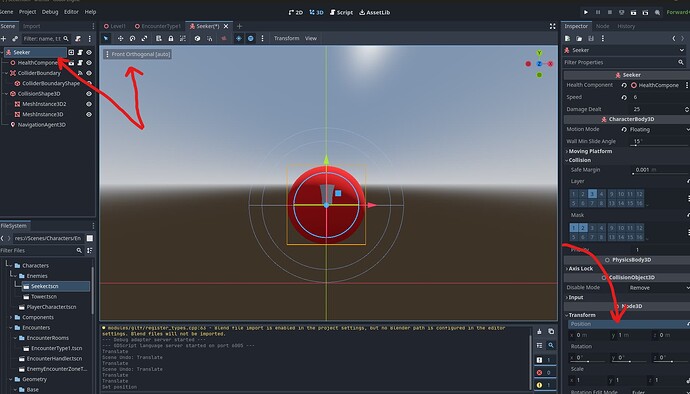Create a new resource in Inspector
The height and width of the screenshot is (394, 690).
(568, 39)
